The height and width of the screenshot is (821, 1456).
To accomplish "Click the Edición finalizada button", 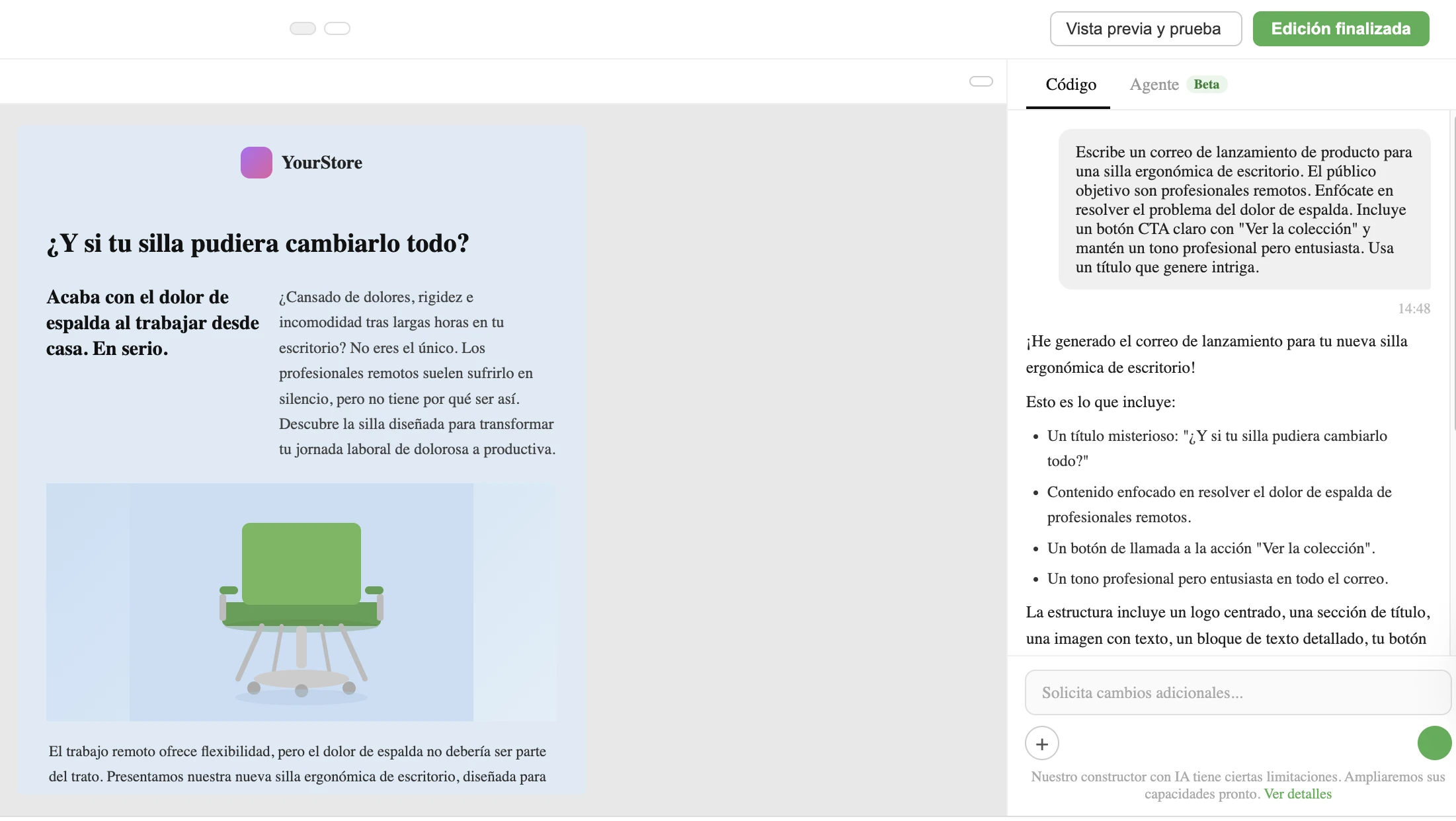I will [x=1340, y=29].
